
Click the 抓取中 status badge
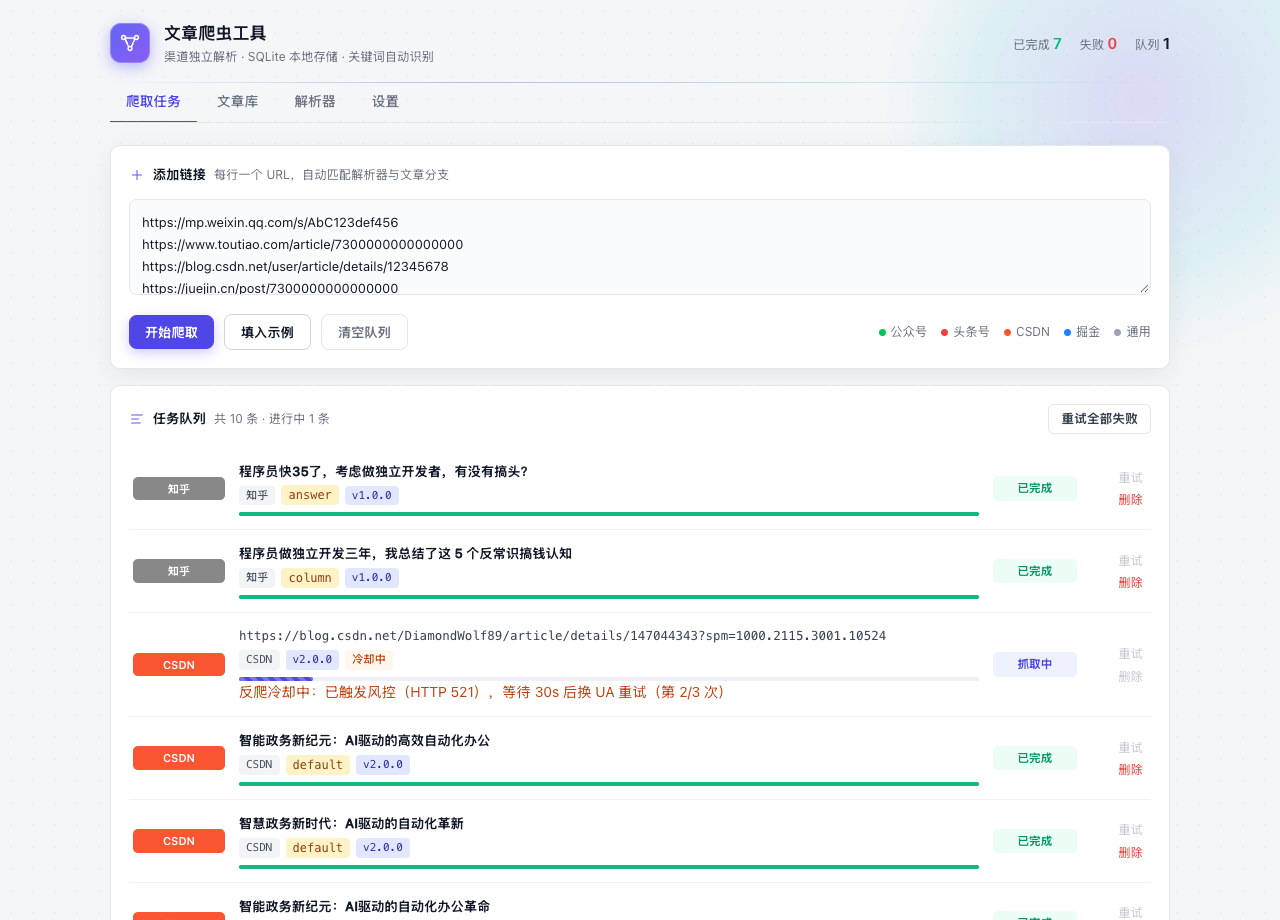(1035, 664)
